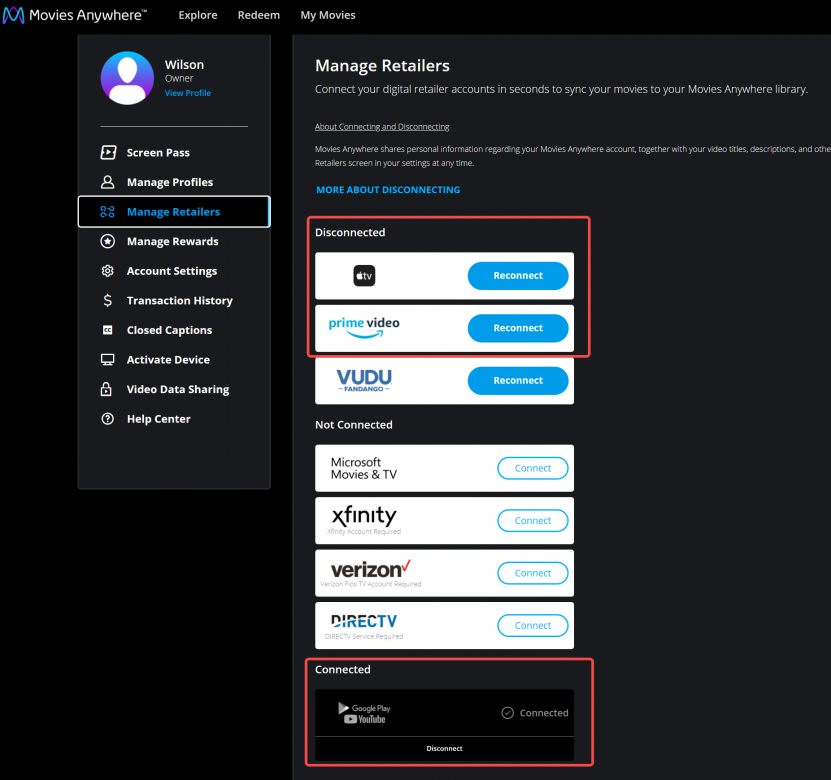This screenshot has height=780, width=831.
Task: Click the Manage Profiles person icon
Action: click(108, 182)
